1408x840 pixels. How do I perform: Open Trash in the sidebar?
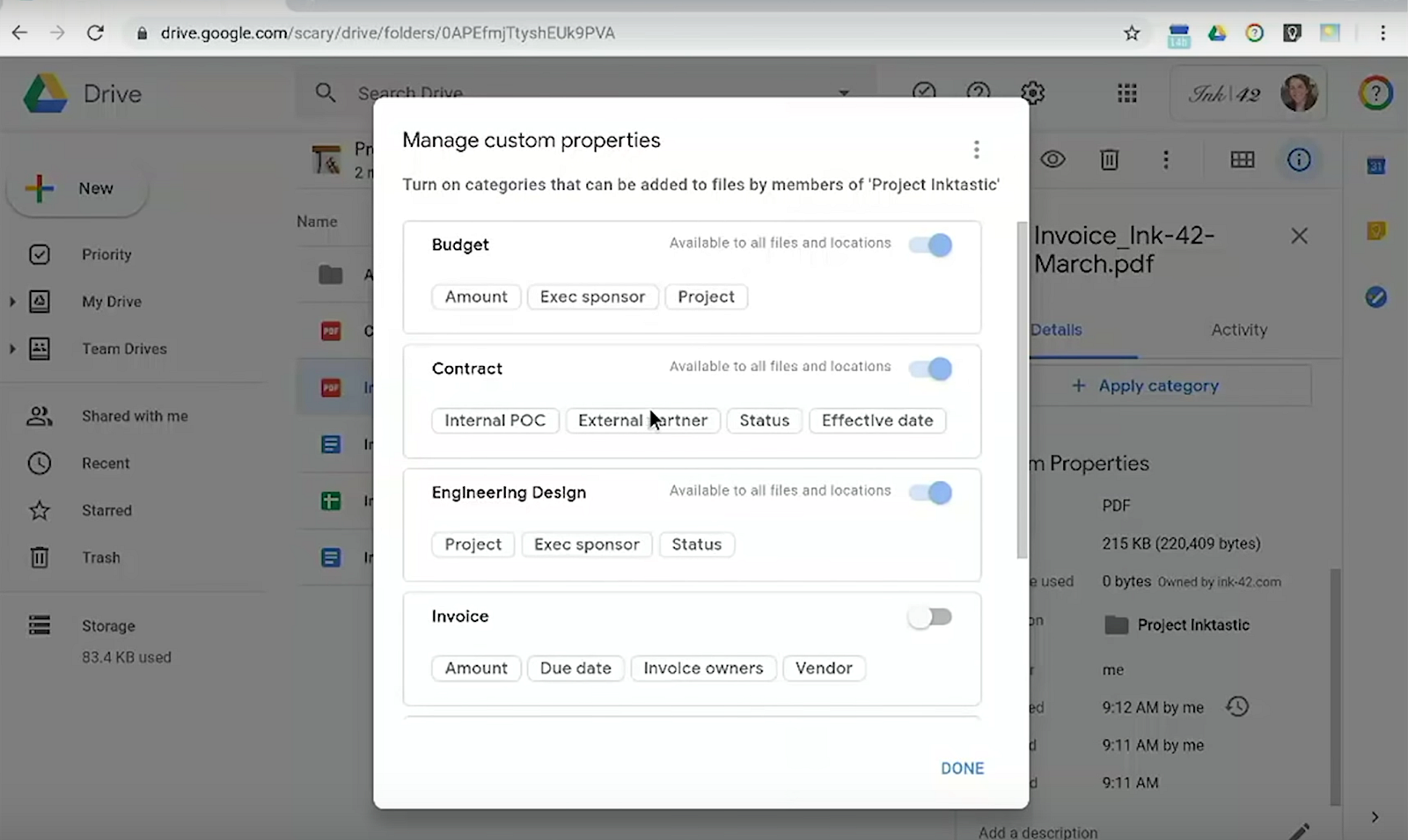point(100,558)
